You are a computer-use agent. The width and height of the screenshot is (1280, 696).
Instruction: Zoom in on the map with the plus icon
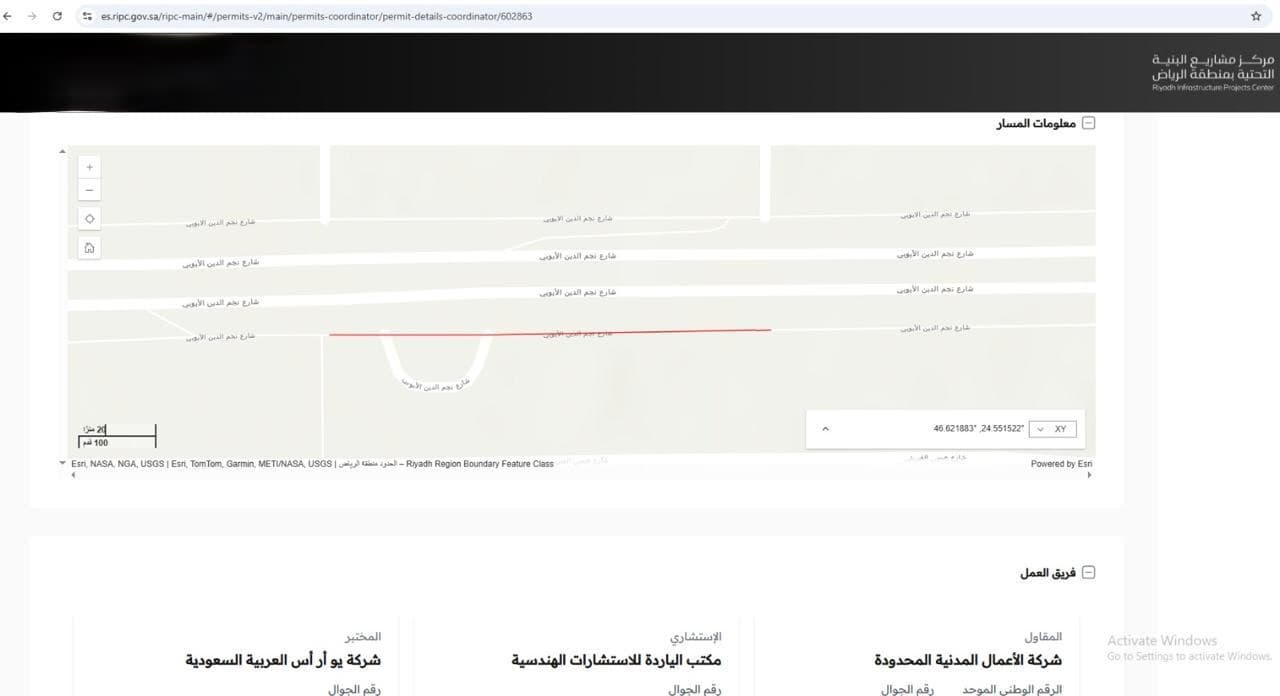pyautogui.click(x=89, y=166)
